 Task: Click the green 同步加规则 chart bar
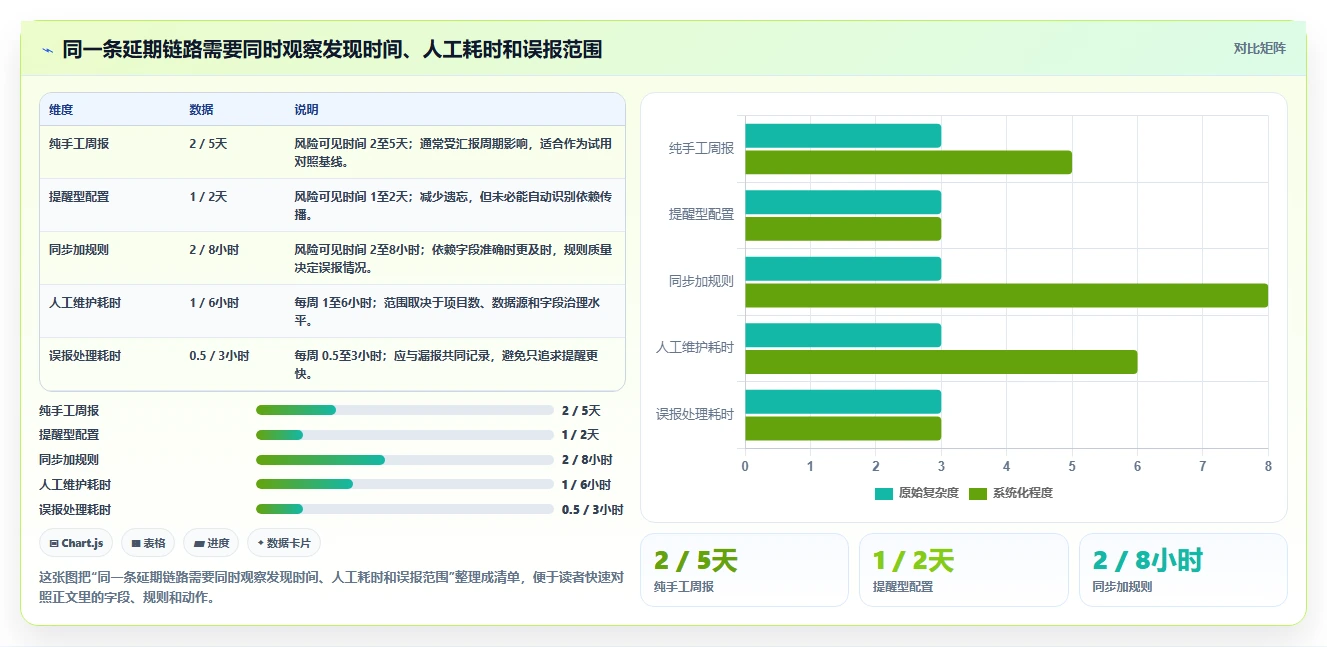(1006, 295)
